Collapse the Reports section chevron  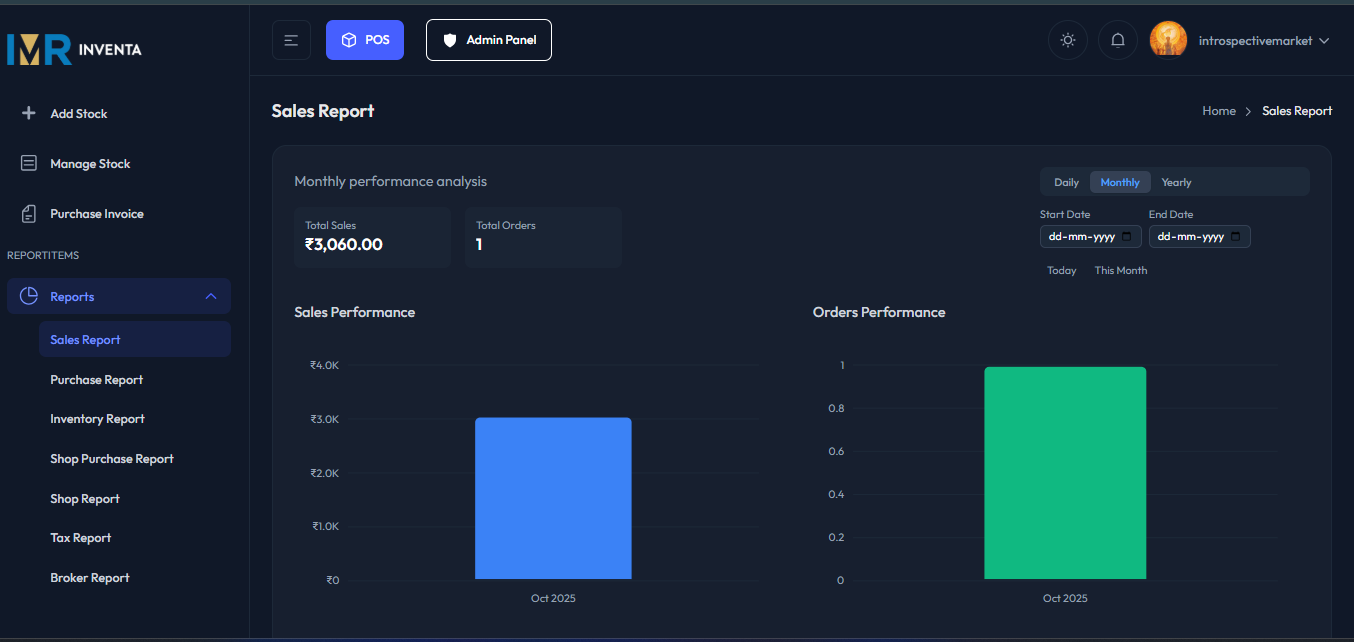tap(211, 295)
